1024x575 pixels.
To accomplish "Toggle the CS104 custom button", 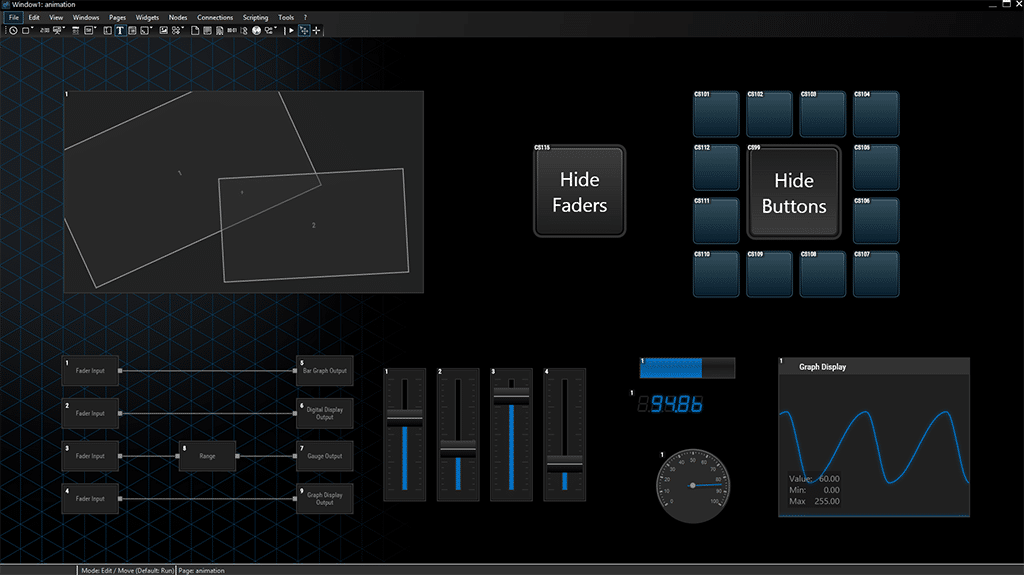I will point(876,114).
